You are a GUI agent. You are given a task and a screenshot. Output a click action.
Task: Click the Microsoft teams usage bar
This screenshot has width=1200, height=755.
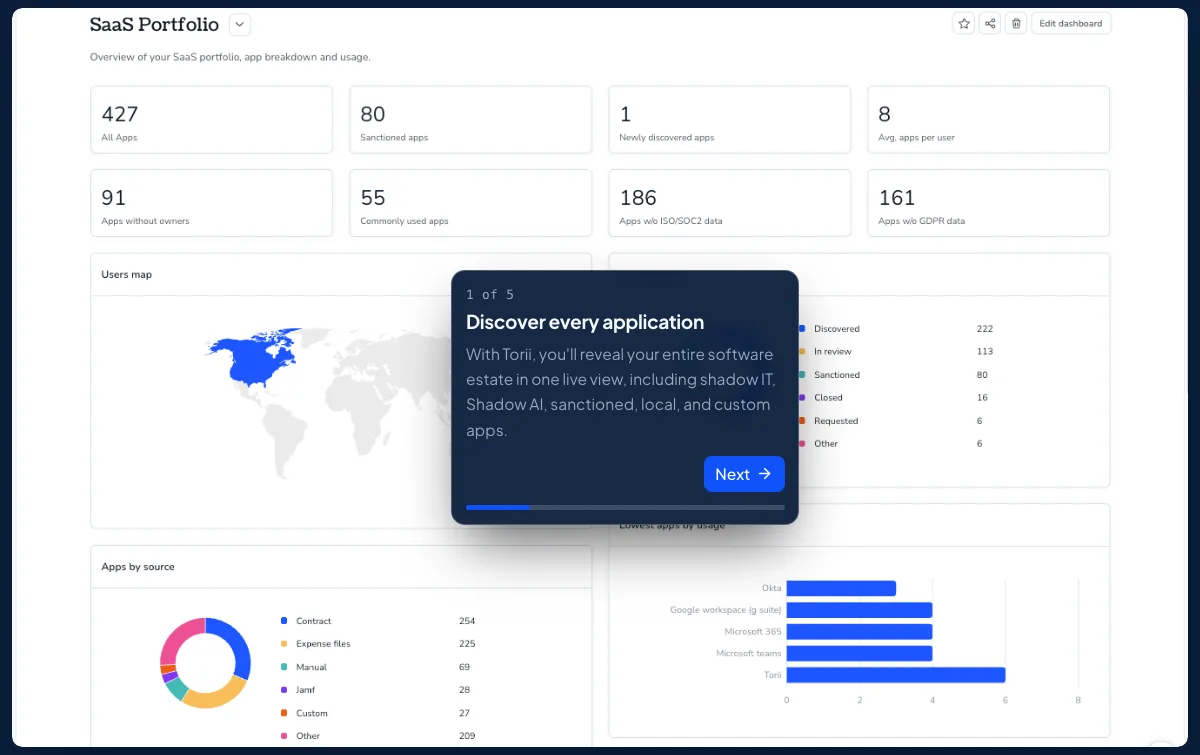(859, 653)
